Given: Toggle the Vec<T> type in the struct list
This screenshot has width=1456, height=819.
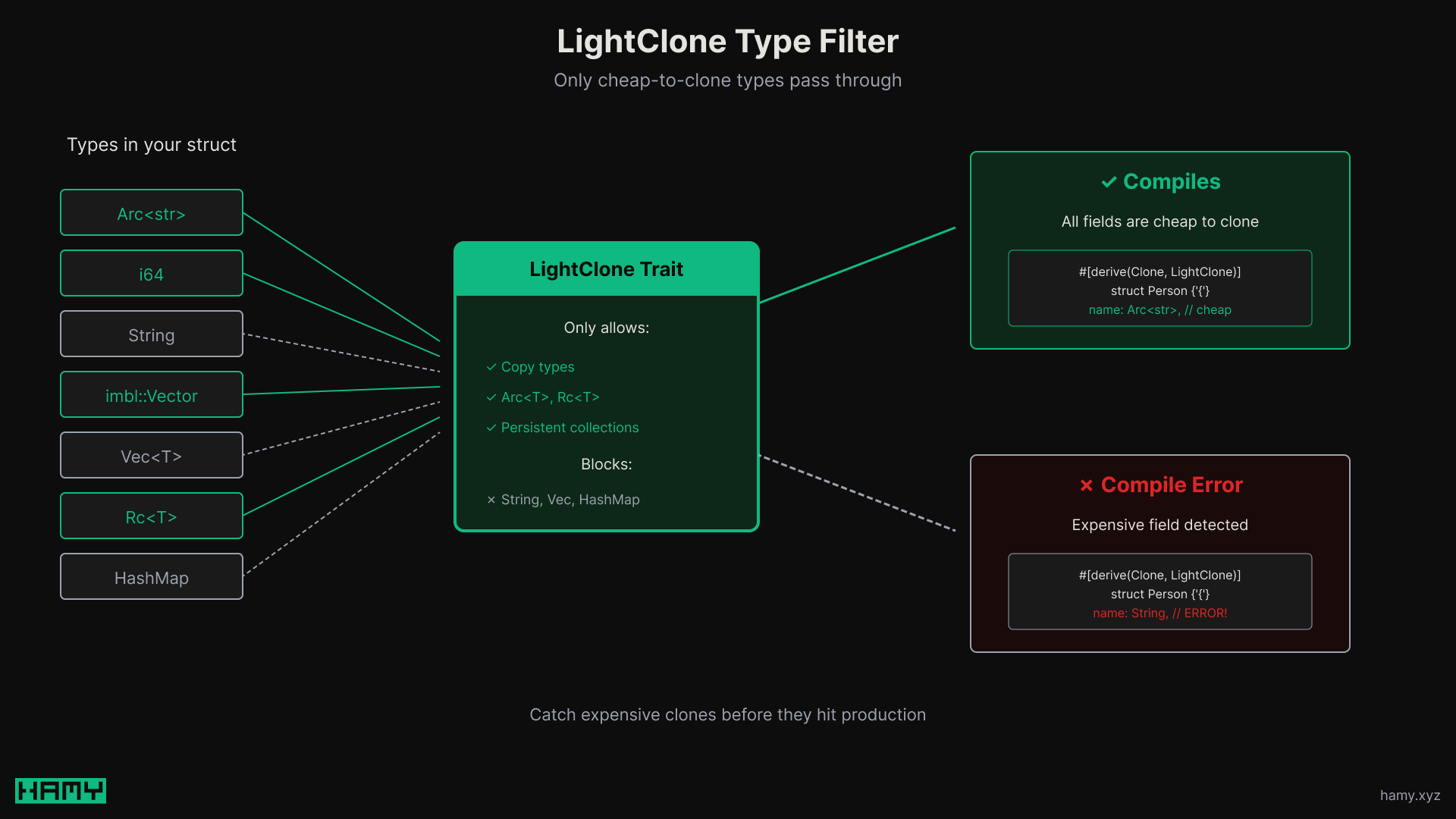Looking at the screenshot, I should (x=151, y=456).
